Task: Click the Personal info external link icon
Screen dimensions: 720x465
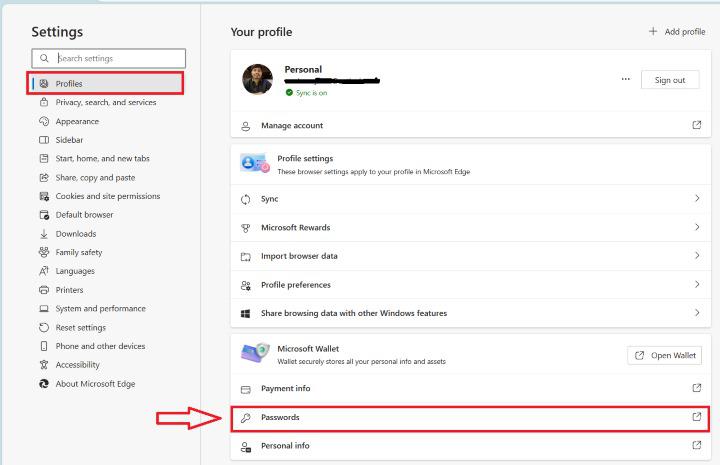Action: click(697, 445)
